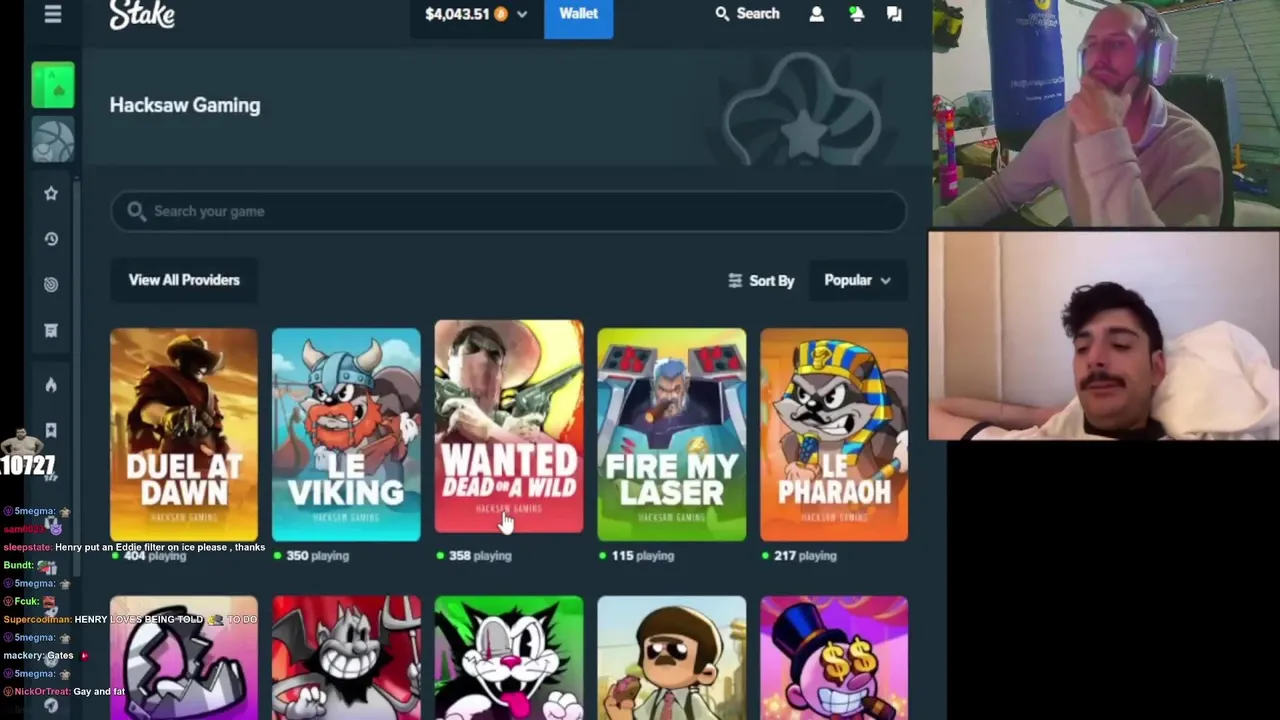Screen dimensions: 1280x720
Task: Click the Hacksaw Gaming heading
Action: (x=185, y=105)
